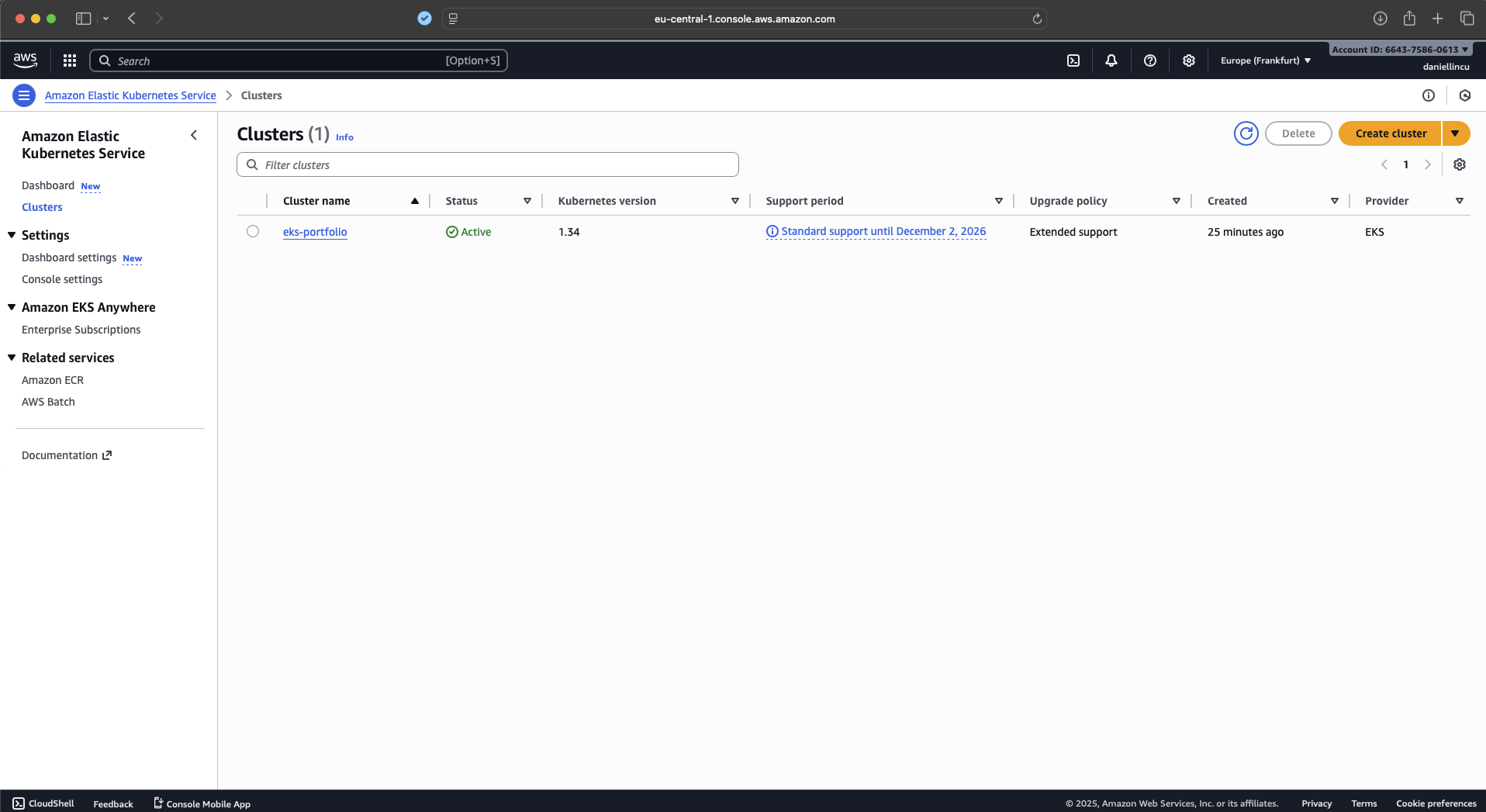Screen dimensions: 1486x812
Task: Open Console settings in the sidebar
Action: coord(62,279)
